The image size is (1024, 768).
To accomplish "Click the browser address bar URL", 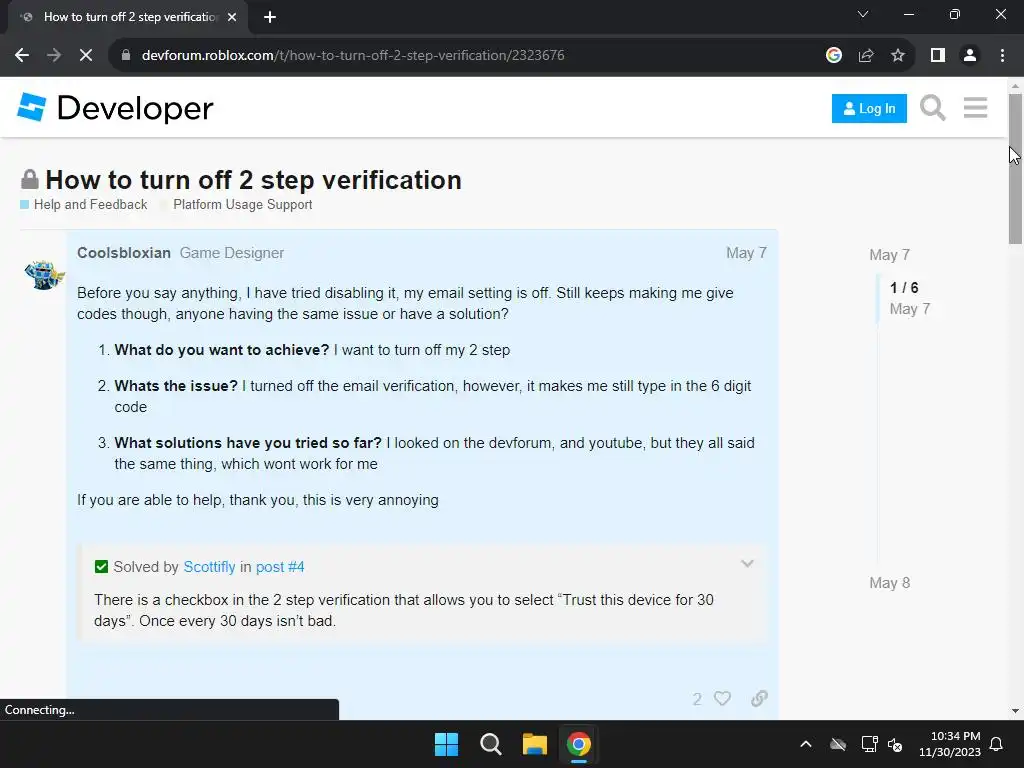I will 353,56.
